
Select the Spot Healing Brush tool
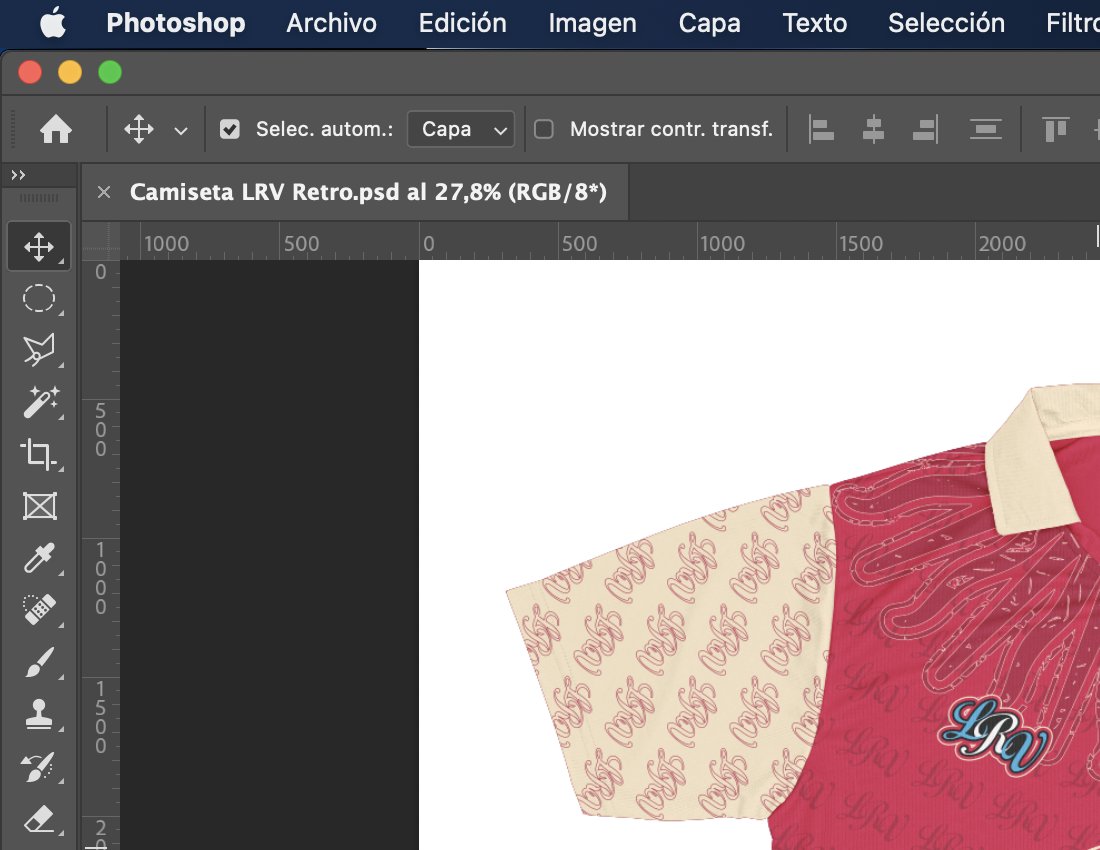click(39, 609)
